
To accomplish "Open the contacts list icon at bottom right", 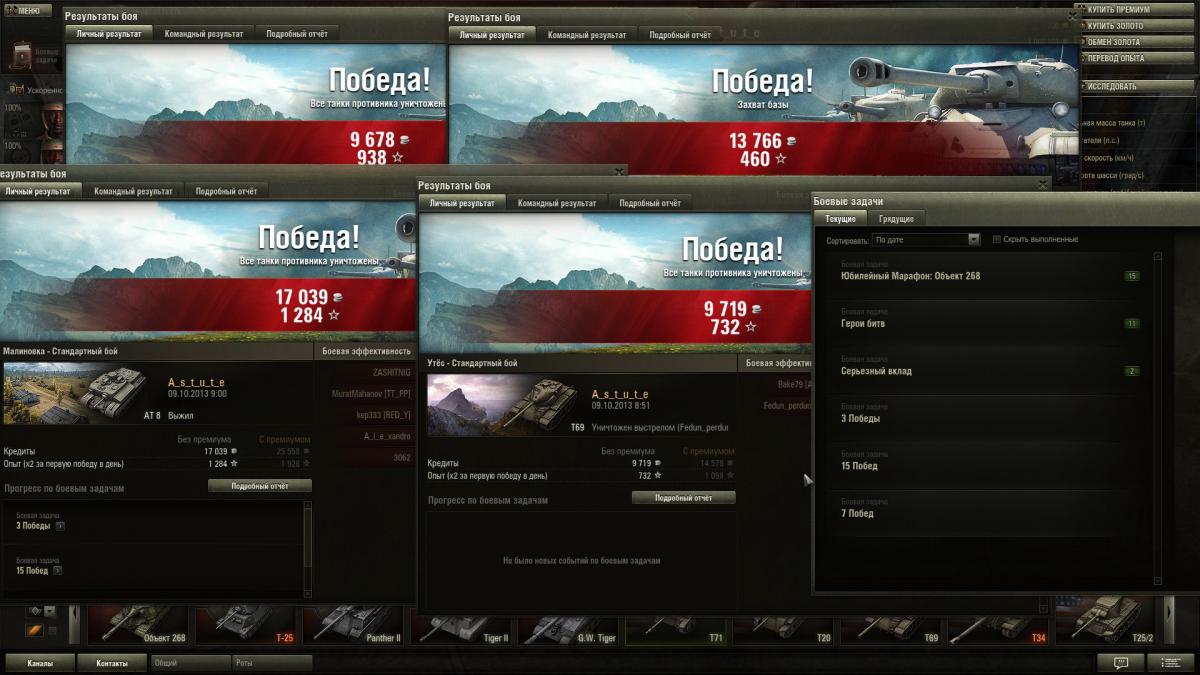I will (x=1170, y=662).
